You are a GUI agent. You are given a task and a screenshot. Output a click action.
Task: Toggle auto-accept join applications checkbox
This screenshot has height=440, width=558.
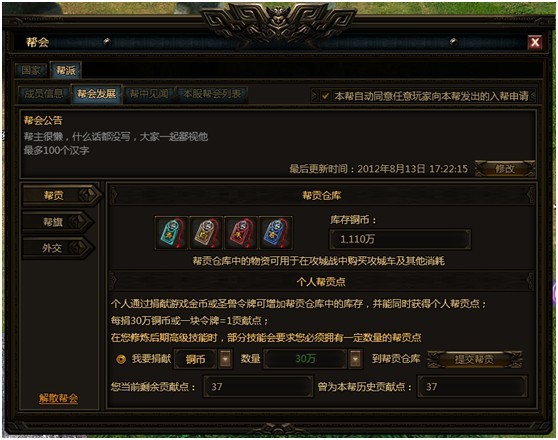click(325, 96)
